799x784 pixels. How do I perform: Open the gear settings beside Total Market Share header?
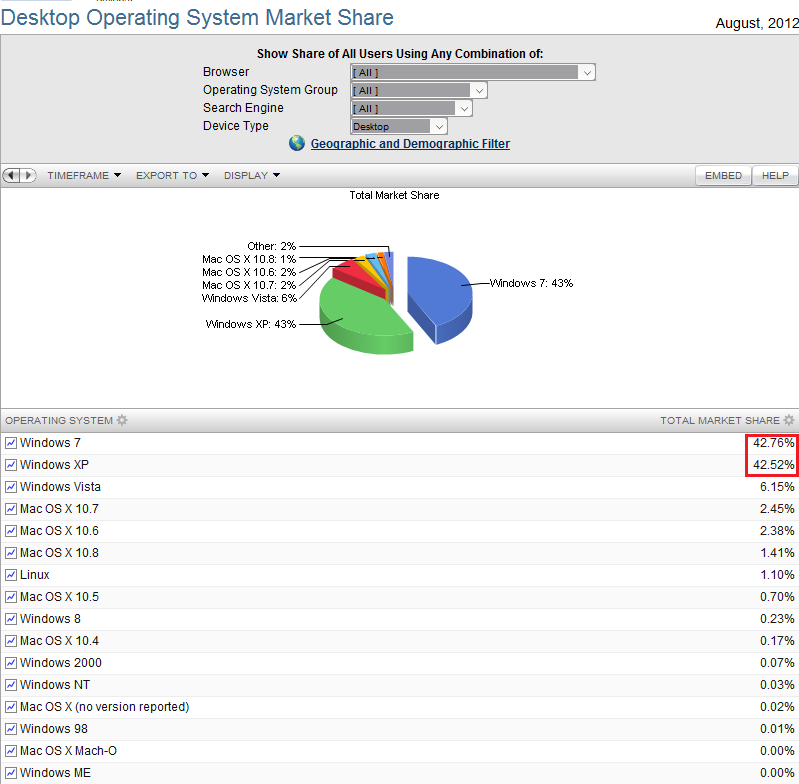click(789, 420)
